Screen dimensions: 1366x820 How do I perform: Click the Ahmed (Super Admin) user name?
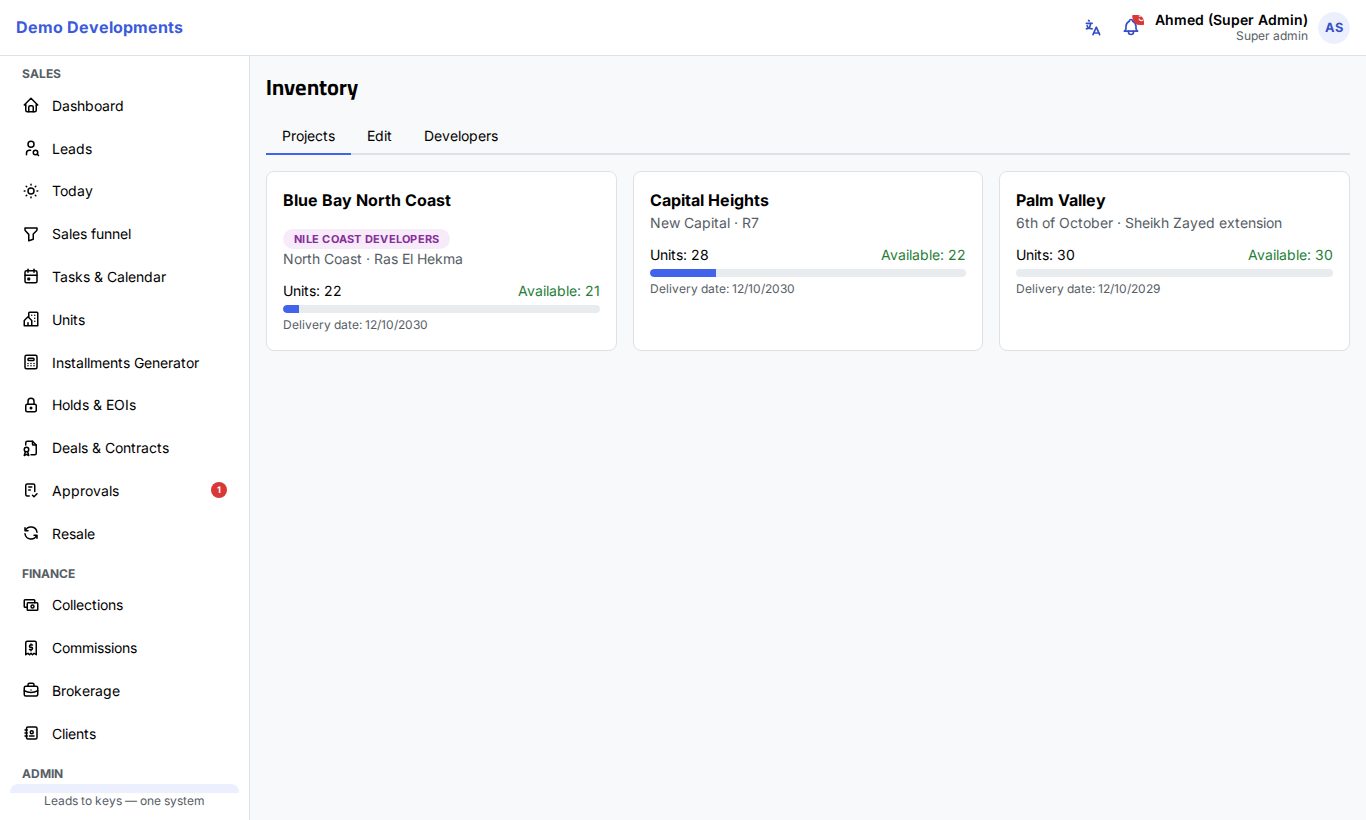click(x=1231, y=20)
